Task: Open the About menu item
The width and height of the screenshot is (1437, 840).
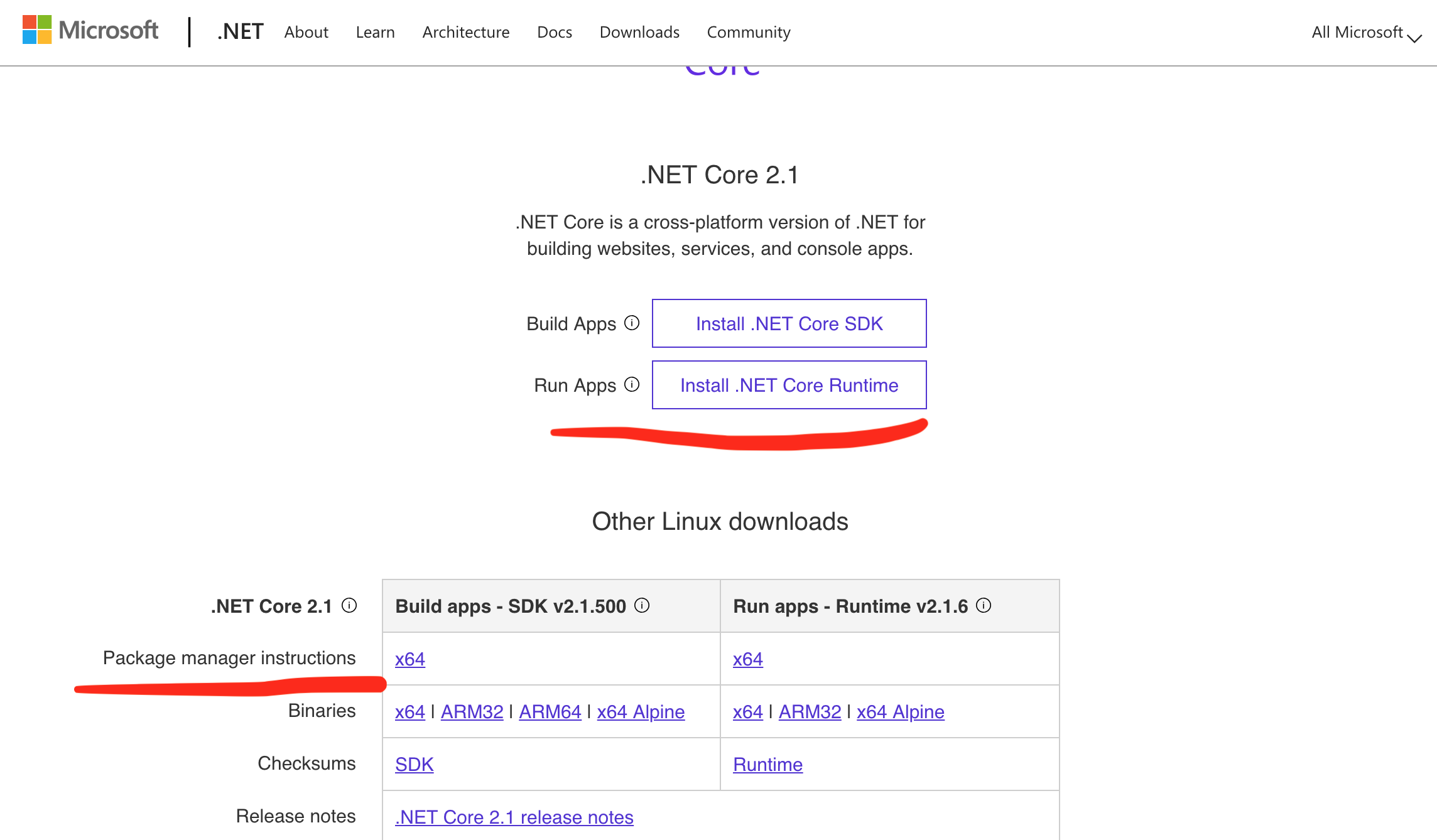Action: point(306,32)
